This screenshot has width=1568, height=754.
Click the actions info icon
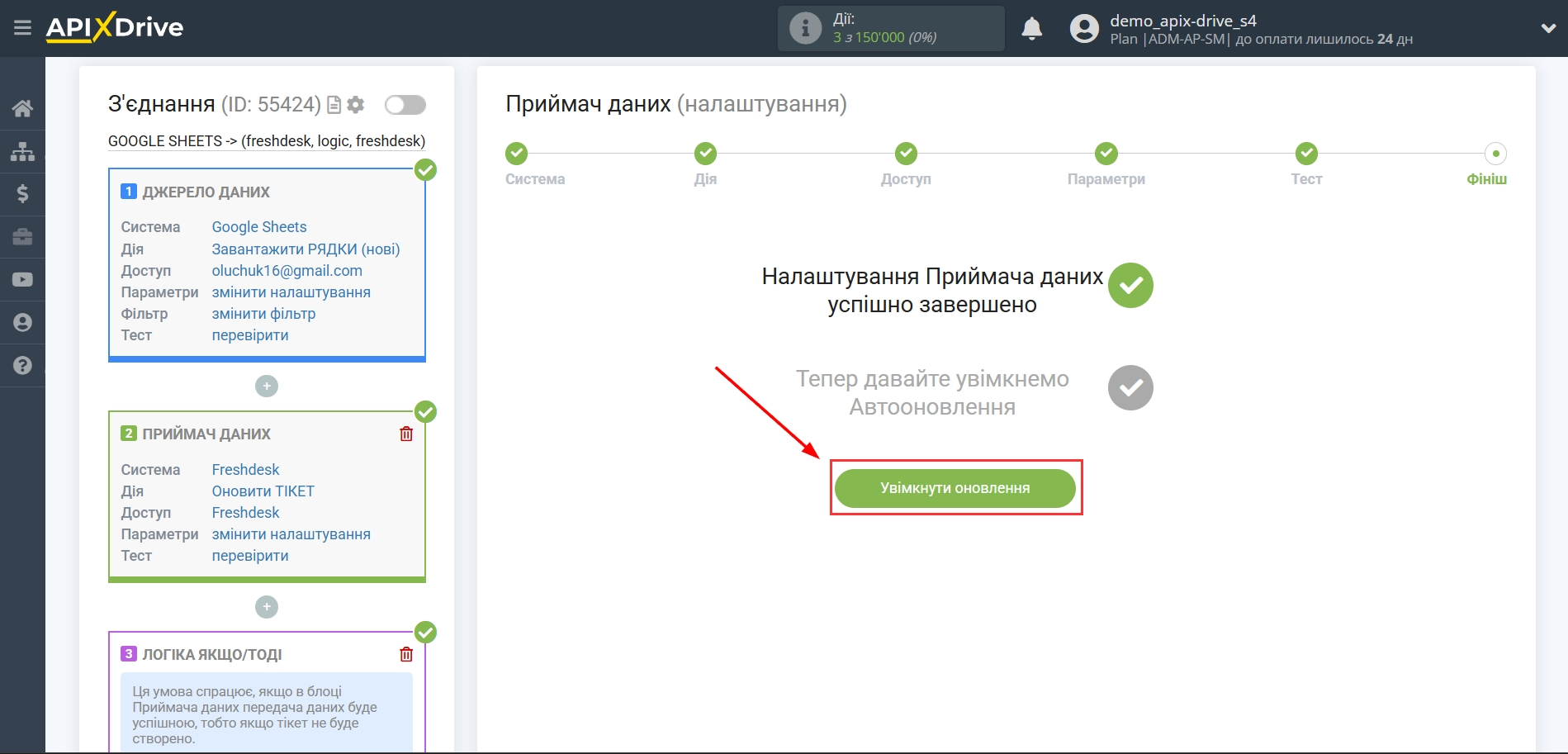pos(805,28)
